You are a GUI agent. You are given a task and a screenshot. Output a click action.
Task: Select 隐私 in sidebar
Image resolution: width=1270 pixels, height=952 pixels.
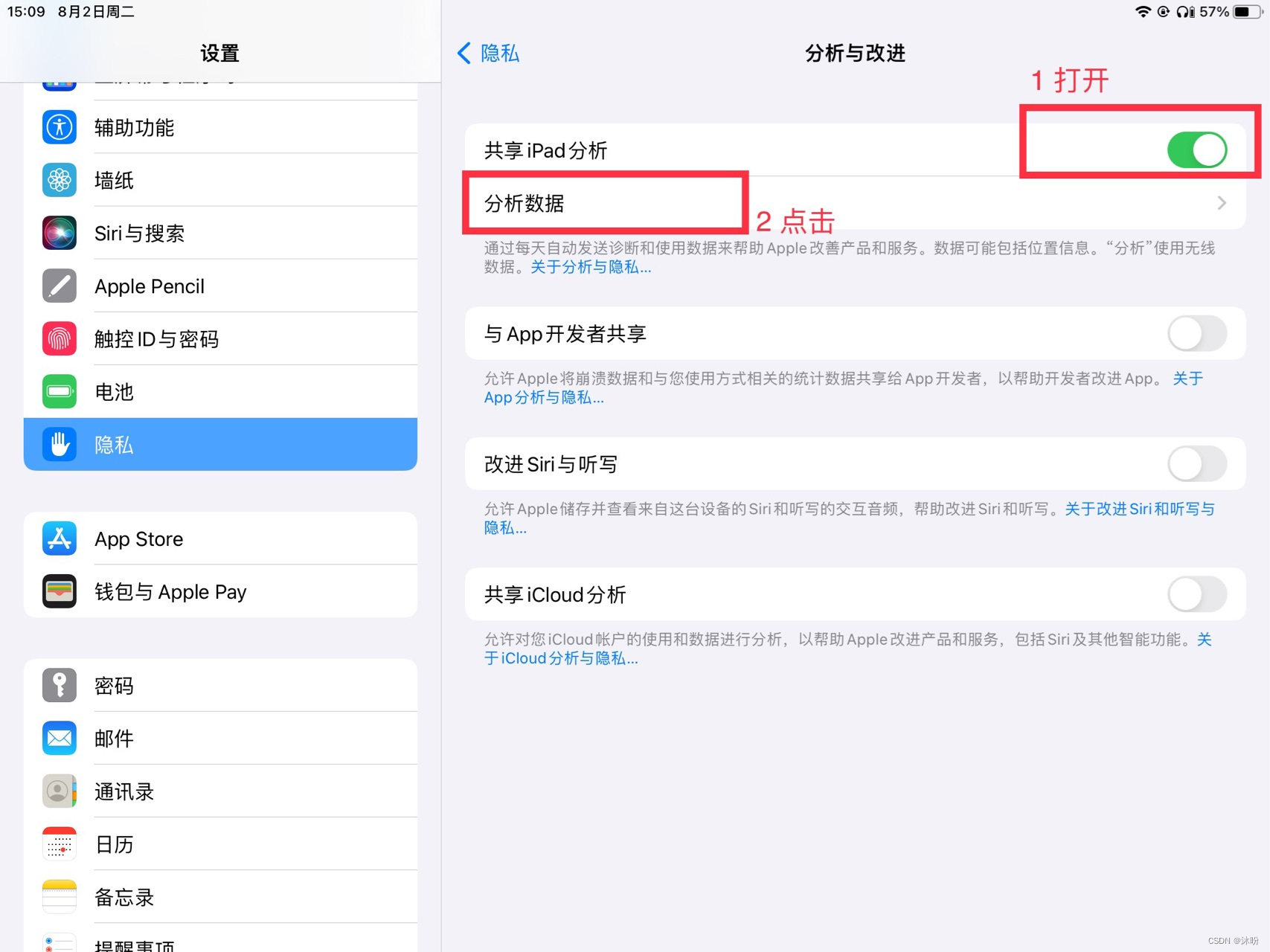(x=220, y=444)
